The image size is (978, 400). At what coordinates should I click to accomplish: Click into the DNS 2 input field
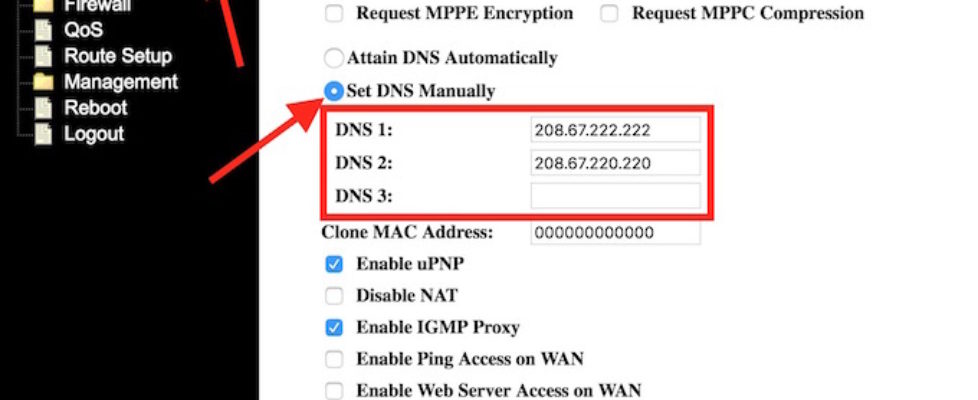615,163
